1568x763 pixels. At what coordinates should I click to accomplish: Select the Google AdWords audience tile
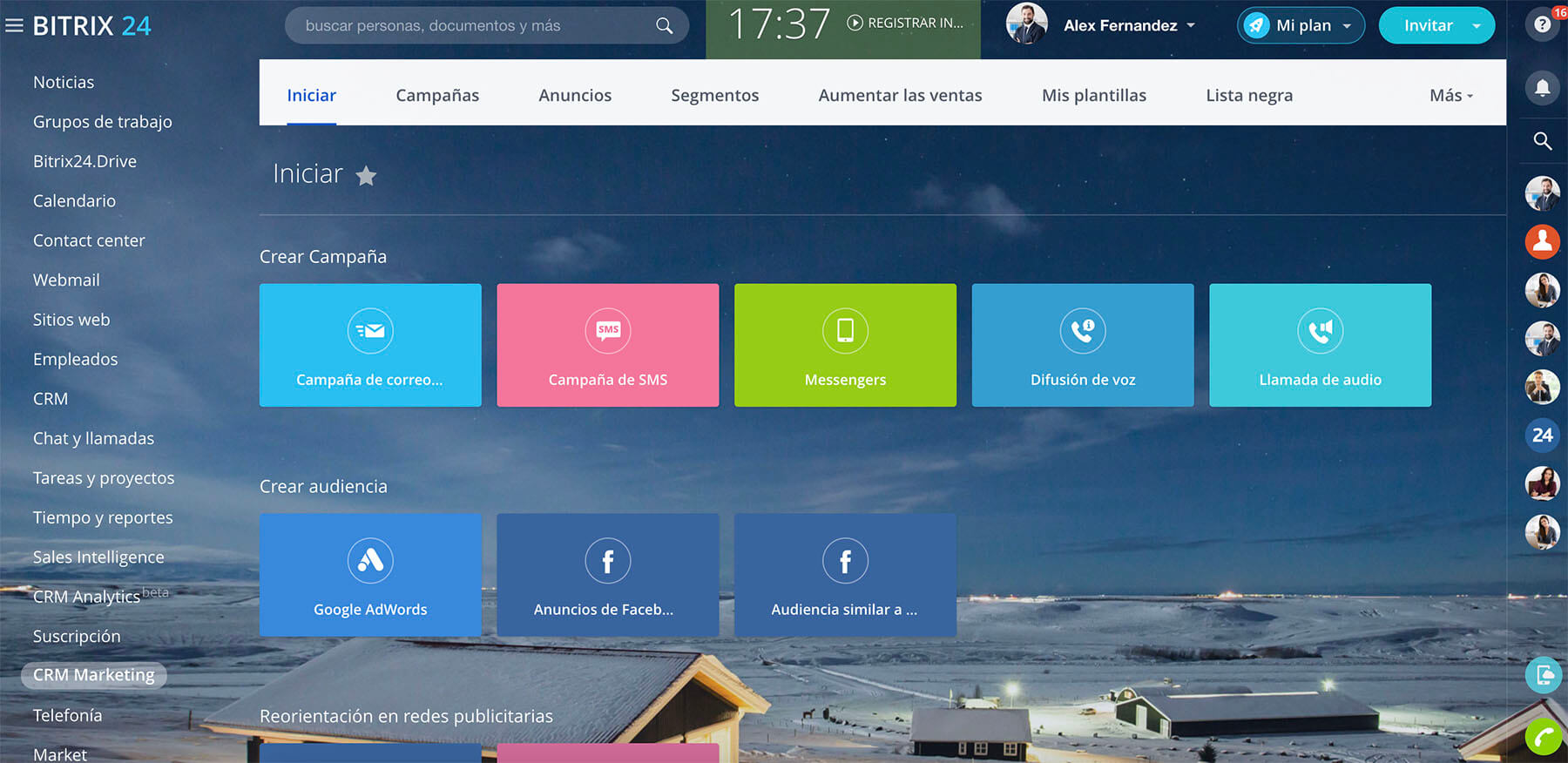pos(370,575)
